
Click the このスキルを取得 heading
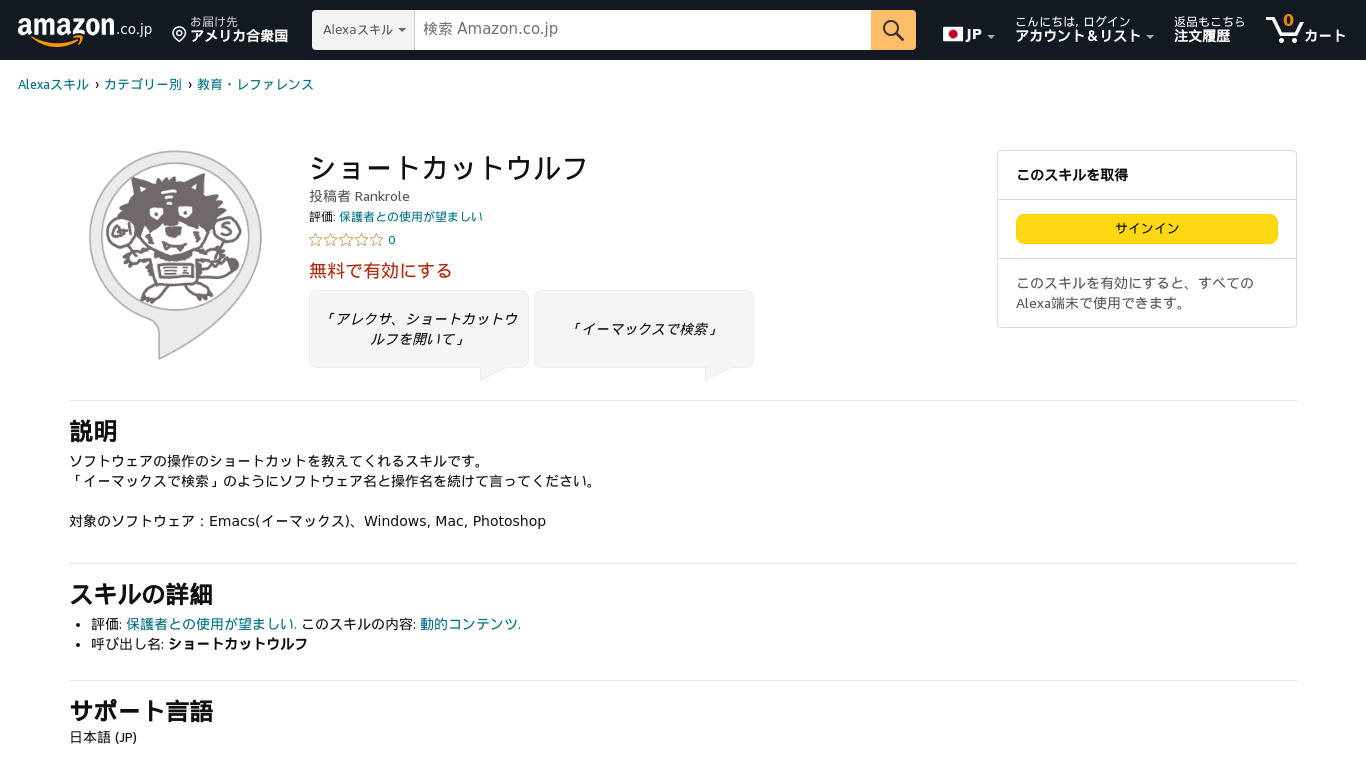pyautogui.click(x=1072, y=175)
